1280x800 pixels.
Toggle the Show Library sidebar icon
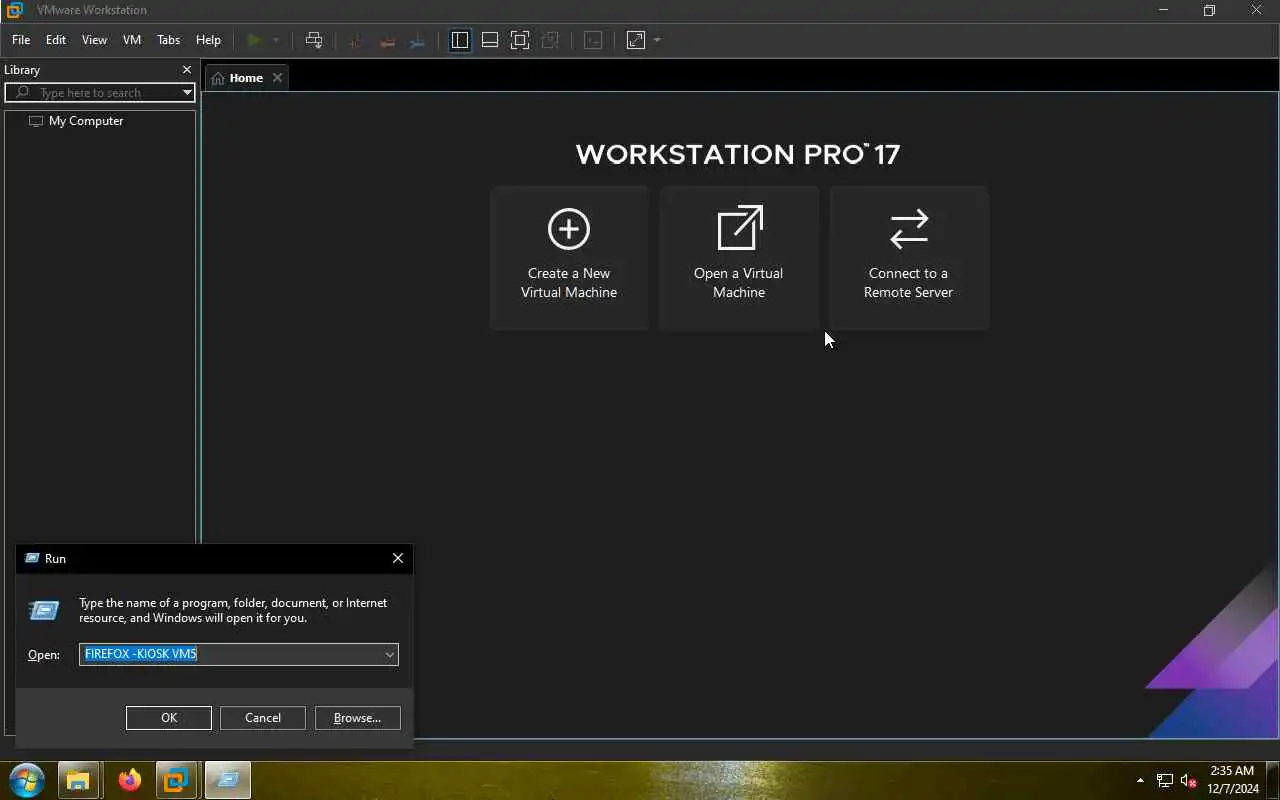[x=460, y=40]
